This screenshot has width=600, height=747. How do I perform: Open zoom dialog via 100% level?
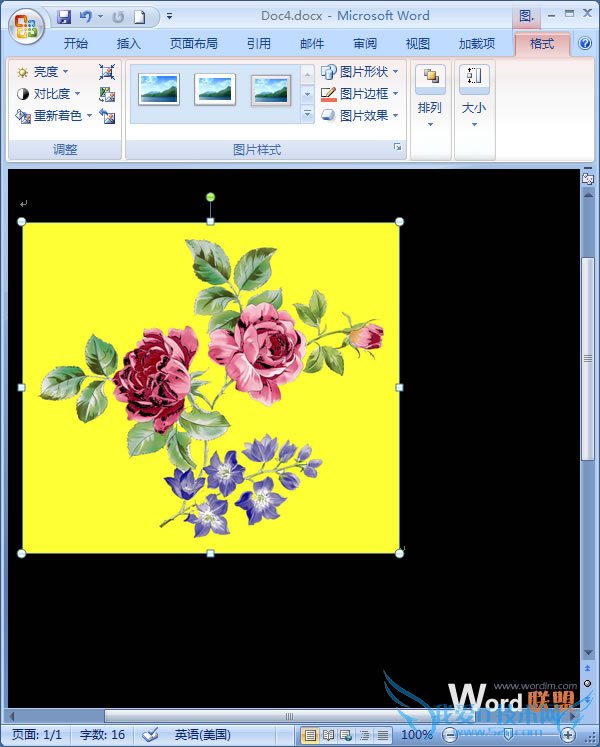click(x=416, y=735)
